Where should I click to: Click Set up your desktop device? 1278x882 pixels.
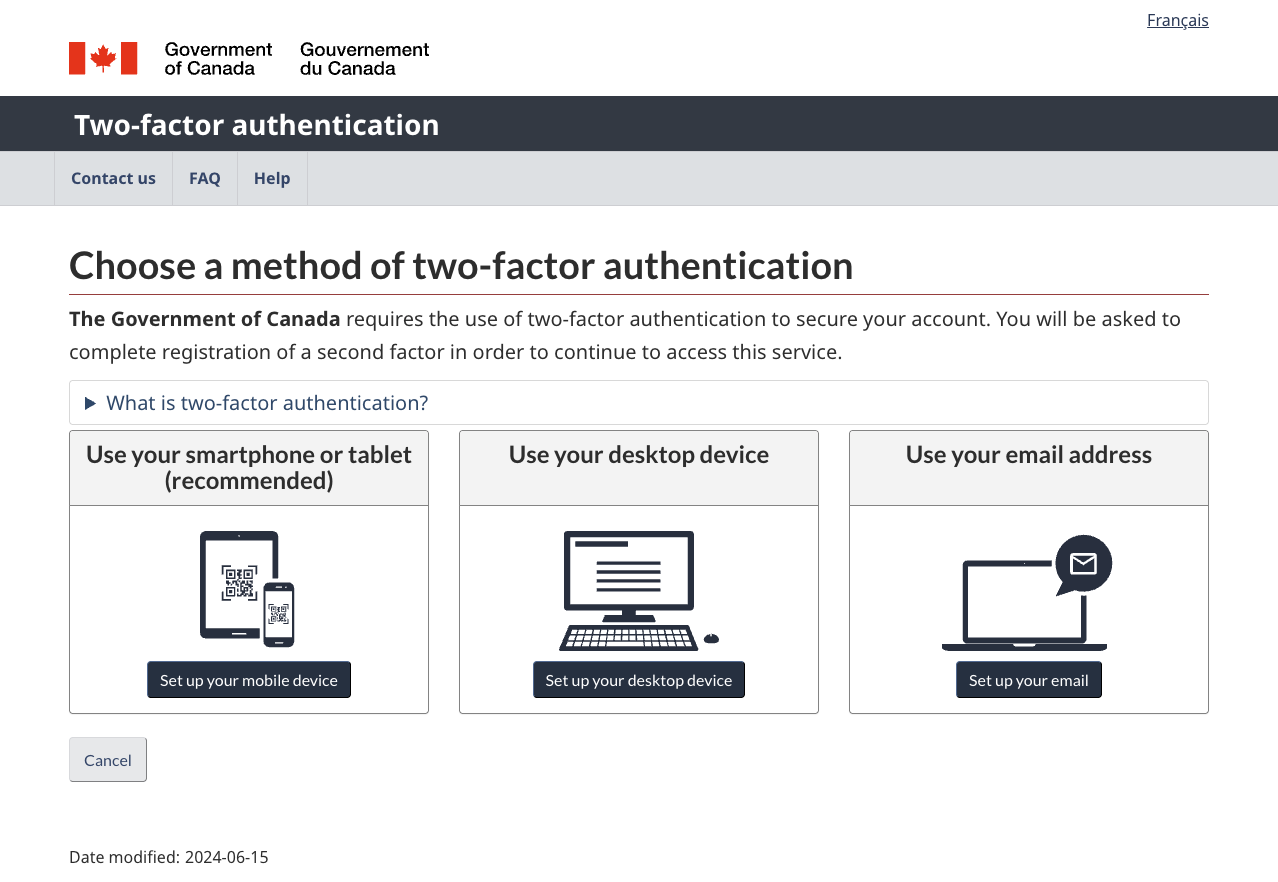638,679
